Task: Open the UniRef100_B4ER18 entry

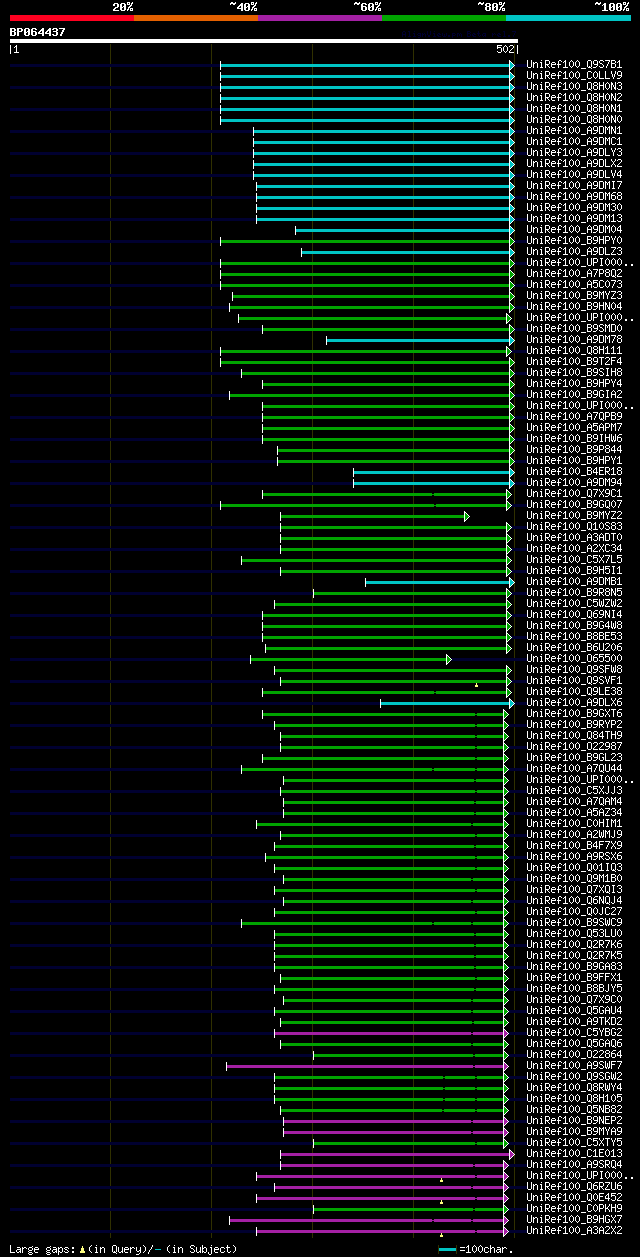Action: tap(574, 471)
